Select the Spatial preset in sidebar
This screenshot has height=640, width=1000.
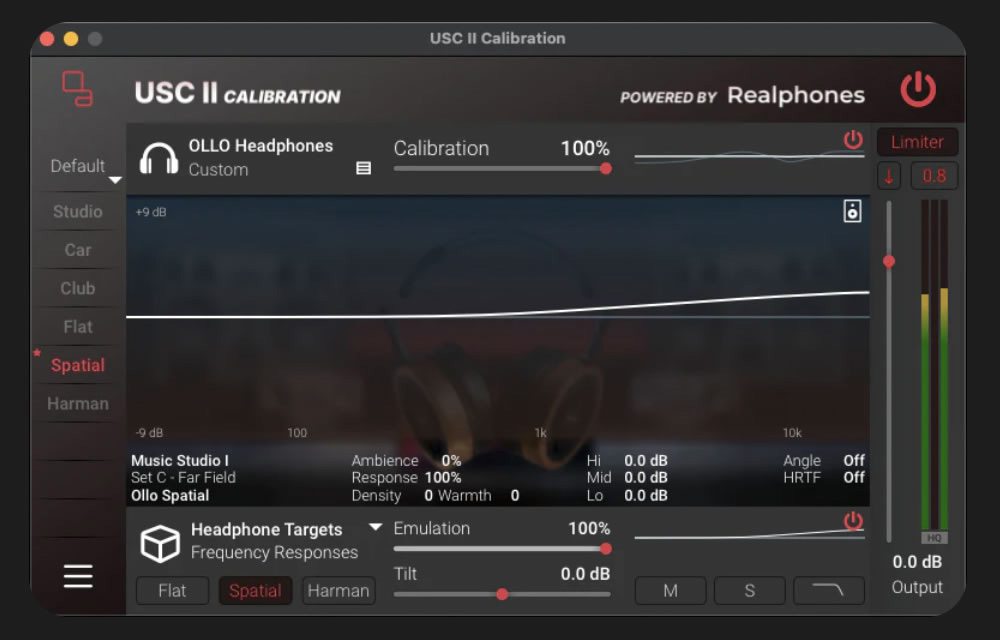coord(78,365)
